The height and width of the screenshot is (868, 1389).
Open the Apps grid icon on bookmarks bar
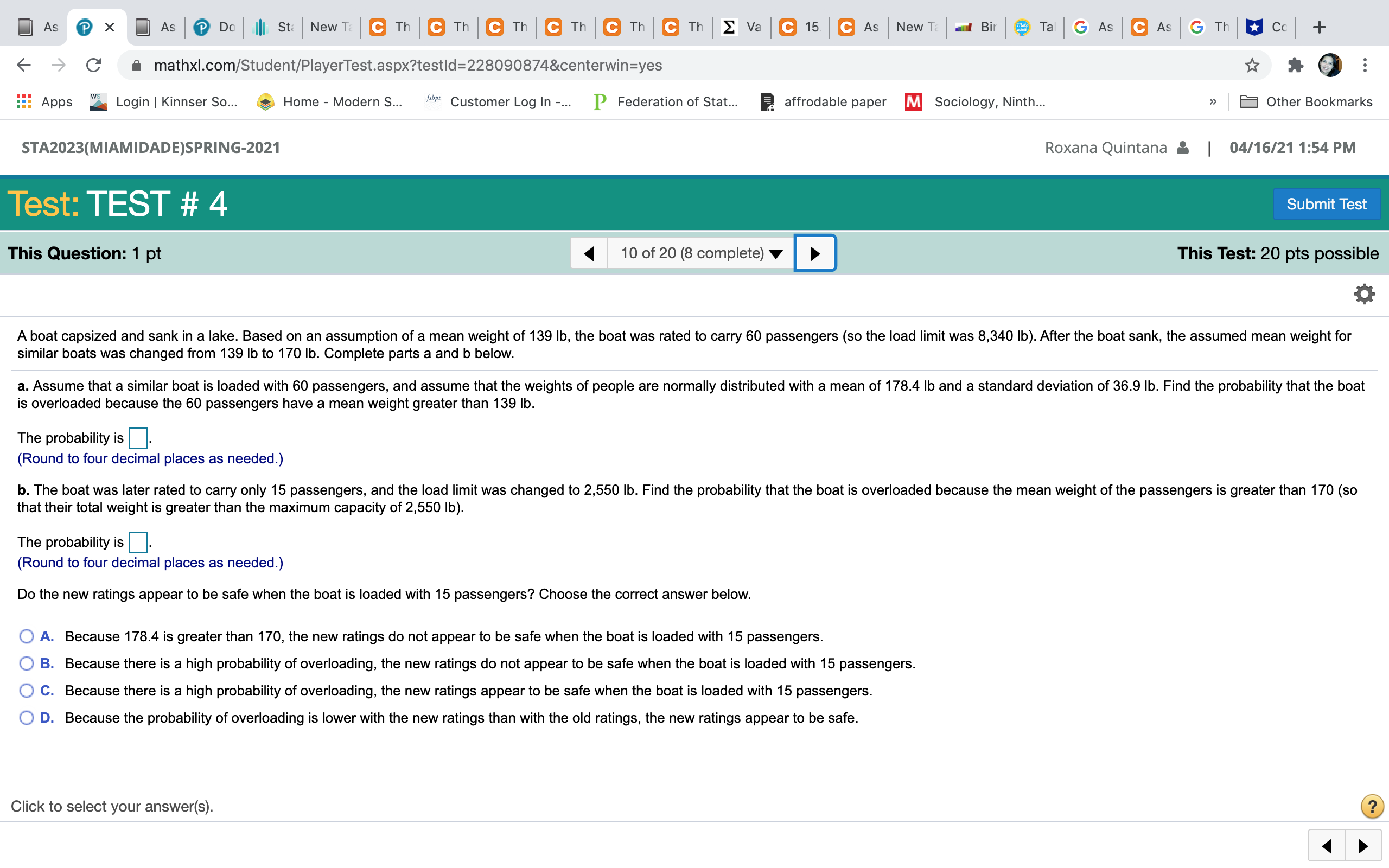pyautogui.click(x=23, y=101)
